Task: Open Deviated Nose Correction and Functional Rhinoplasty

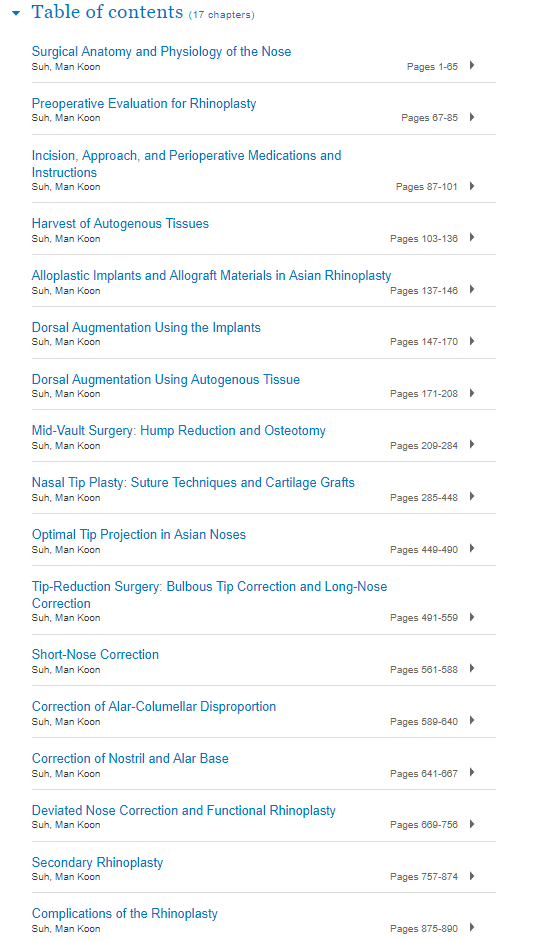Action: 184,811
